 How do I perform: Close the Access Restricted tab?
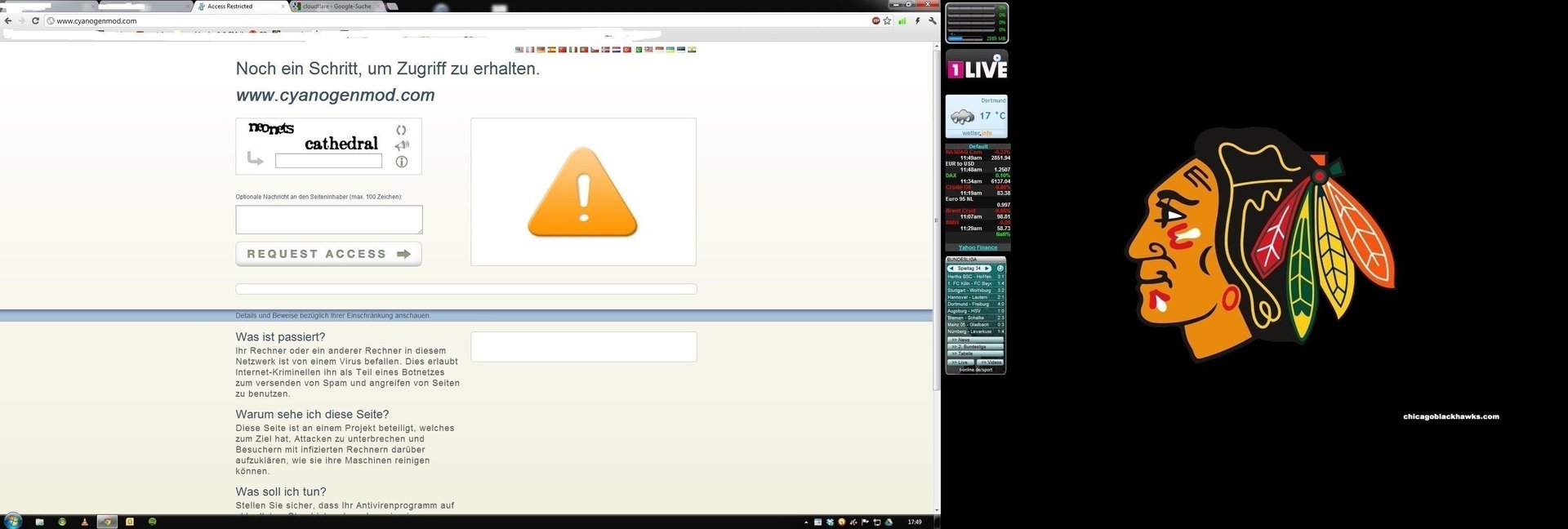point(283,7)
